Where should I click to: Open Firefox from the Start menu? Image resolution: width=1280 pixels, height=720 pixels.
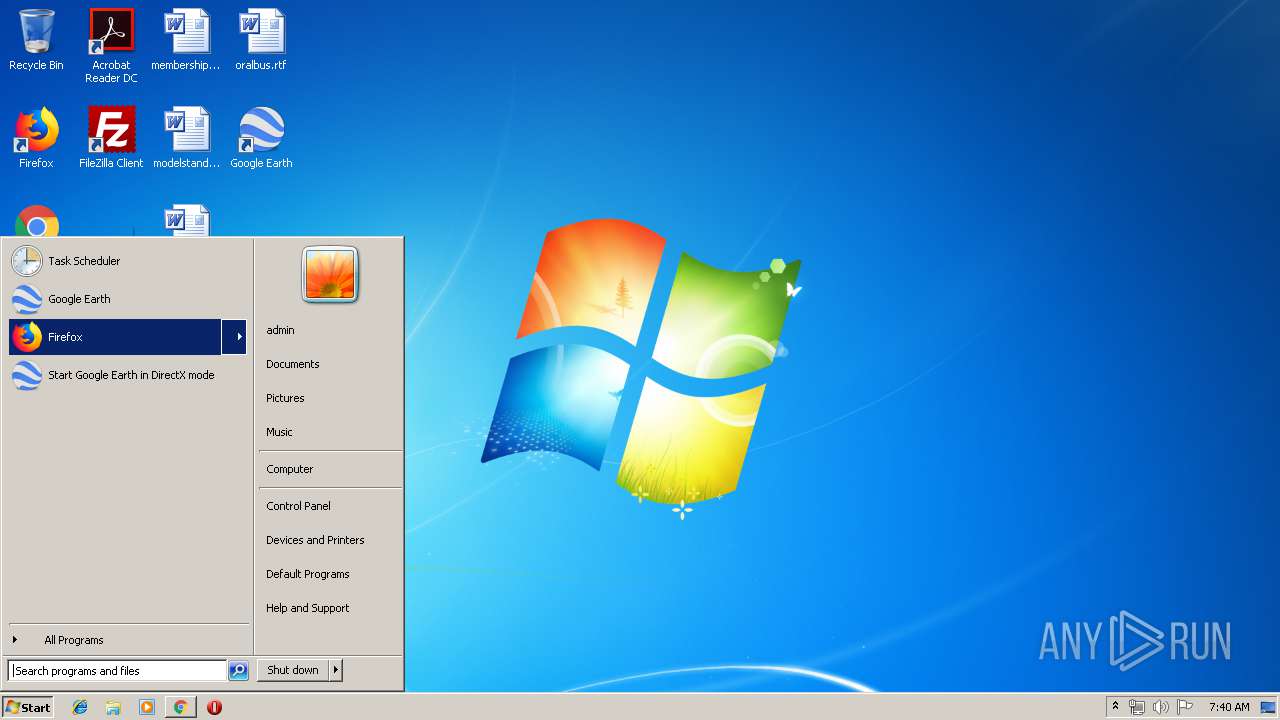(x=115, y=337)
